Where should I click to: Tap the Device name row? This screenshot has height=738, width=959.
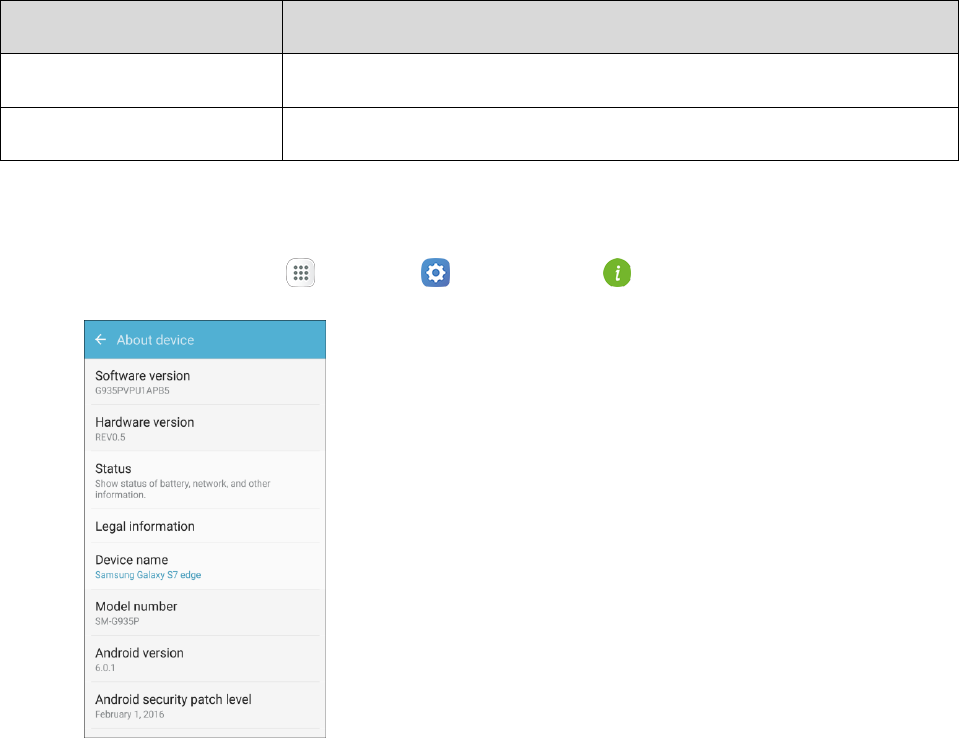(x=205, y=566)
